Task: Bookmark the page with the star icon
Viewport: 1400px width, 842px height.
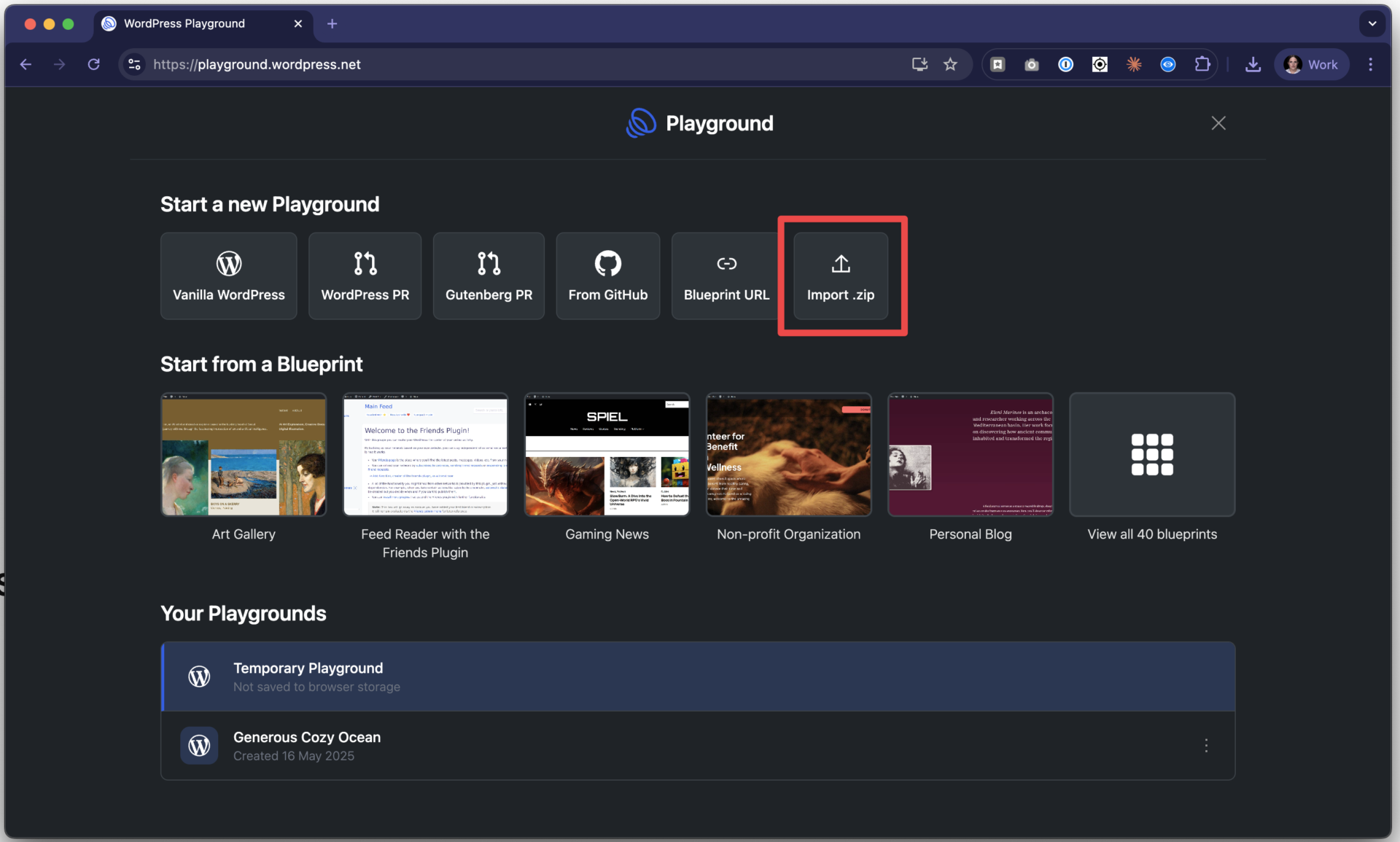Action: coord(950,64)
